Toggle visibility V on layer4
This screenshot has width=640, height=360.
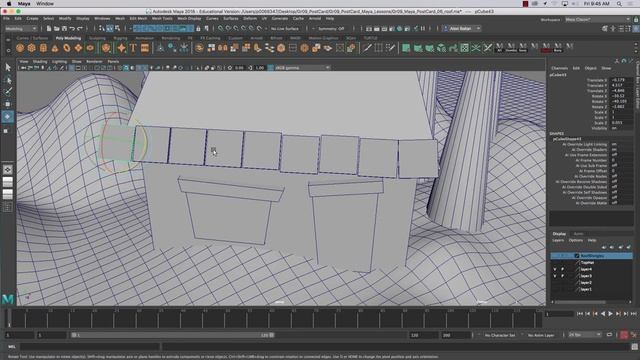point(555,269)
